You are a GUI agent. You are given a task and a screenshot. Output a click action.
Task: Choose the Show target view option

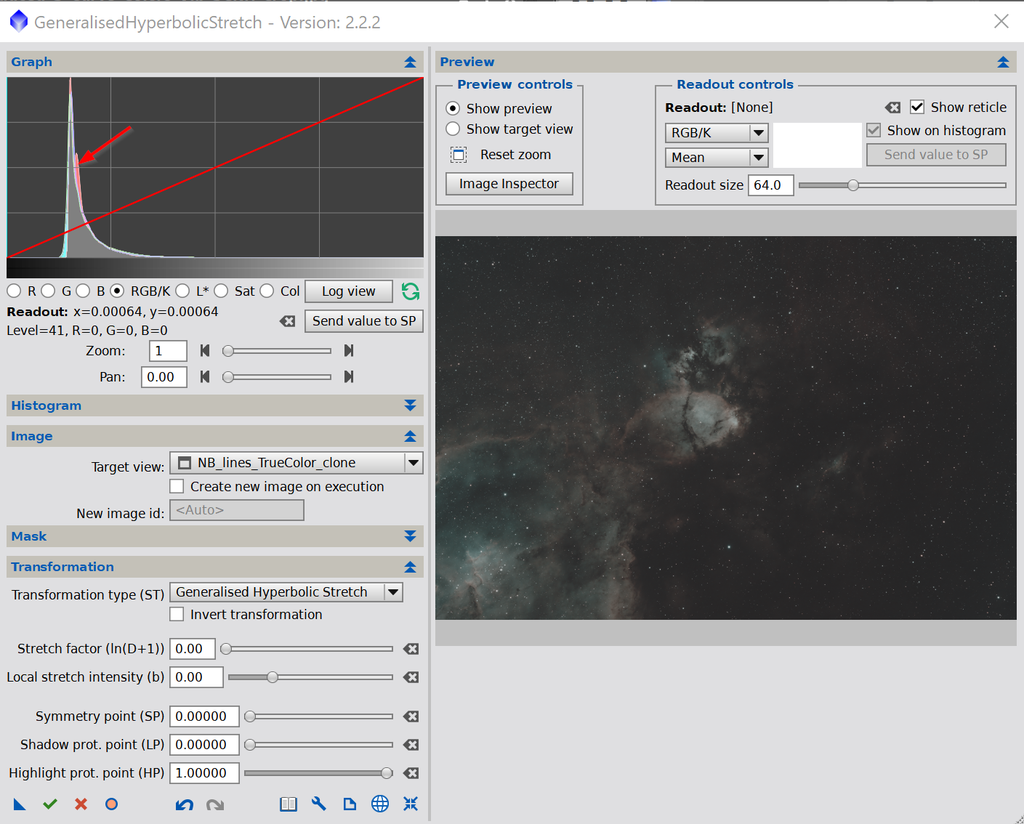pos(453,129)
